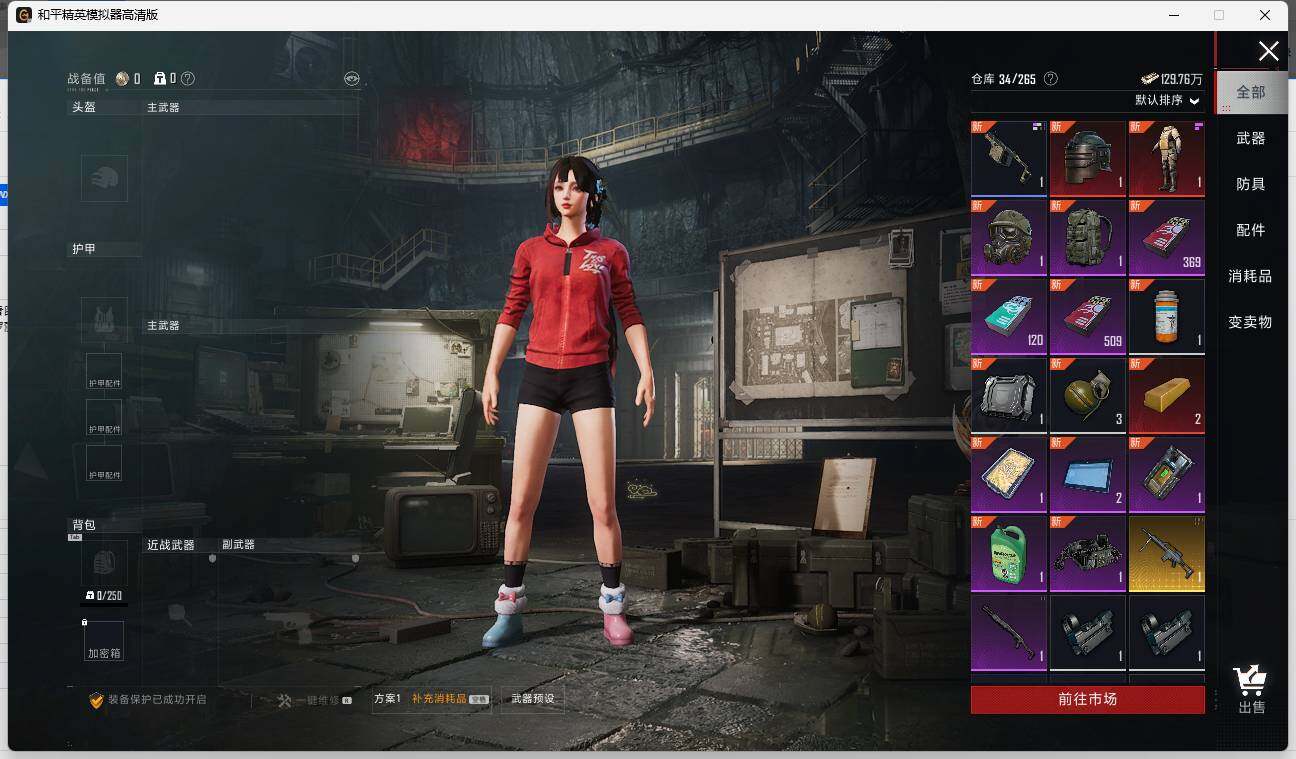Viewport: 1296px width, 759px height.
Task: Select the green jerrycan item
Action: click(1009, 553)
